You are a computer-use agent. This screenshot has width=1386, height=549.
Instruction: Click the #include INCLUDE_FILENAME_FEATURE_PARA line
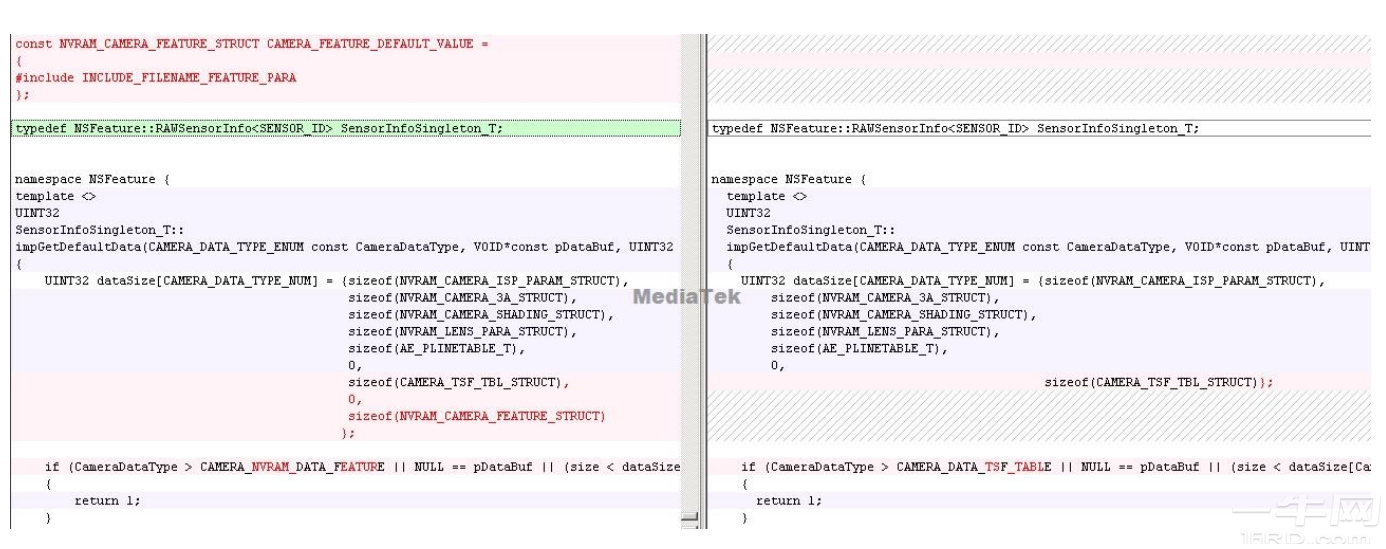[x=156, y=78]
